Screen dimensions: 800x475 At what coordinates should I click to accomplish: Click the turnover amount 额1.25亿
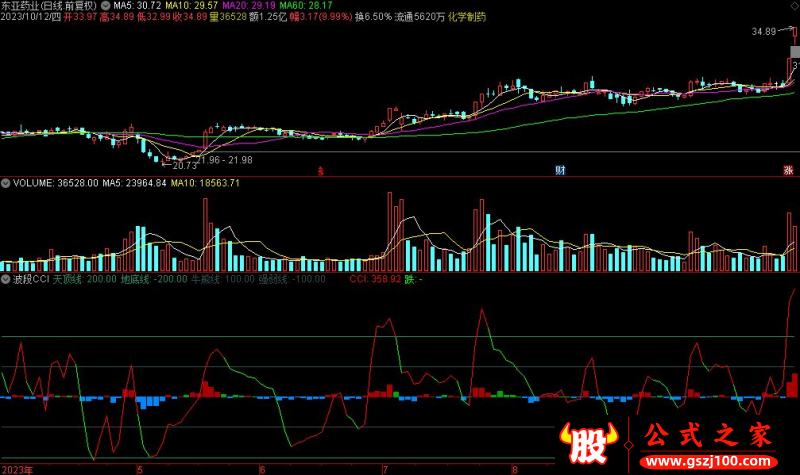(x=268, y=17)
